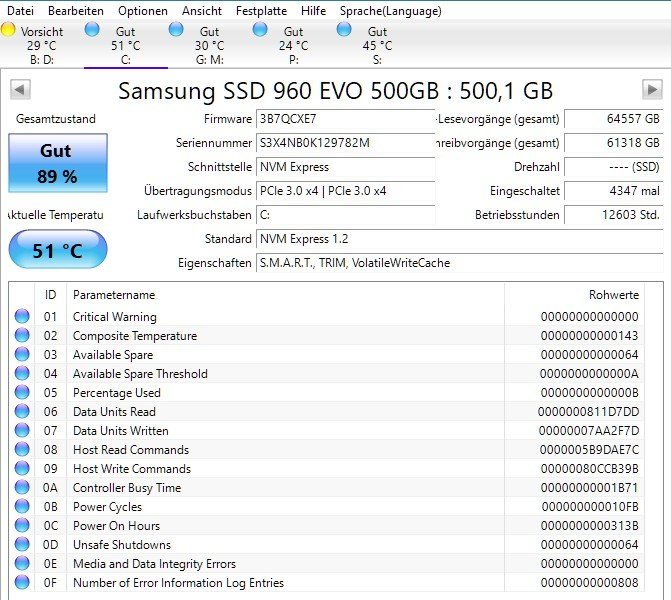Click status orb of Controller Busy Time row

(22, 487)
